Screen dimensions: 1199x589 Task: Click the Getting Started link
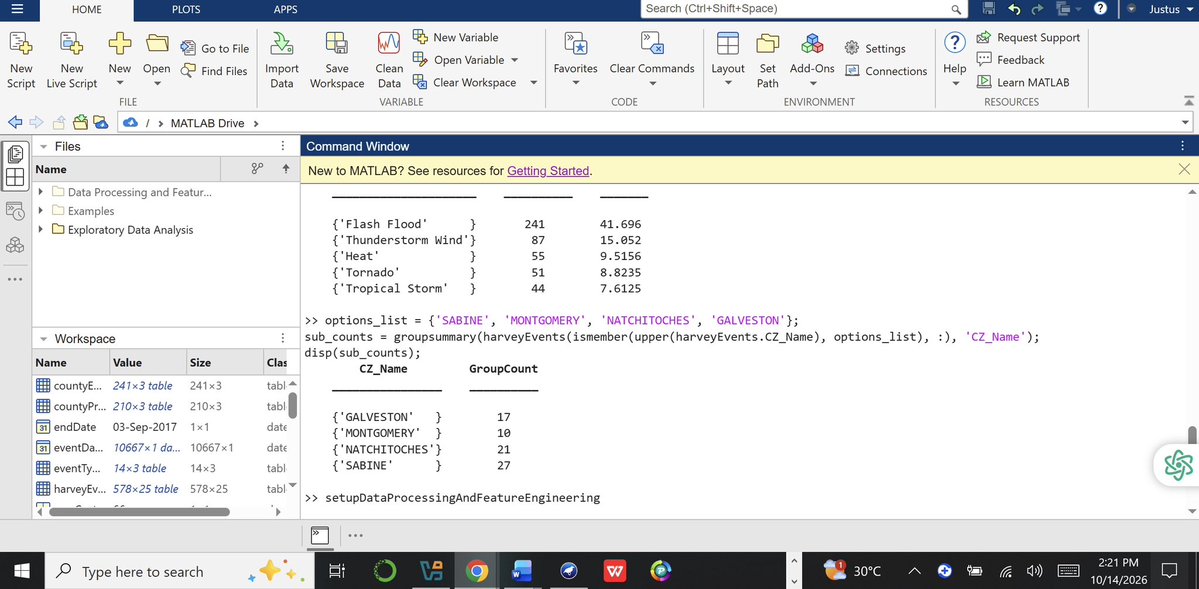548,171
